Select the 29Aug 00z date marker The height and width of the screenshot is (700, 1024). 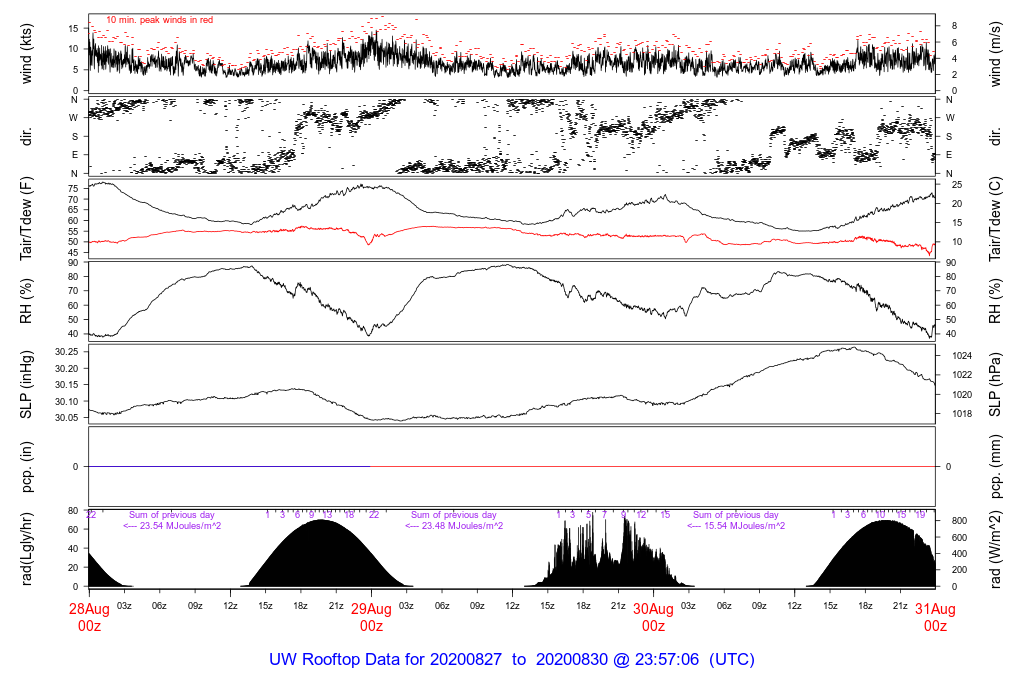tap(371, 616)
